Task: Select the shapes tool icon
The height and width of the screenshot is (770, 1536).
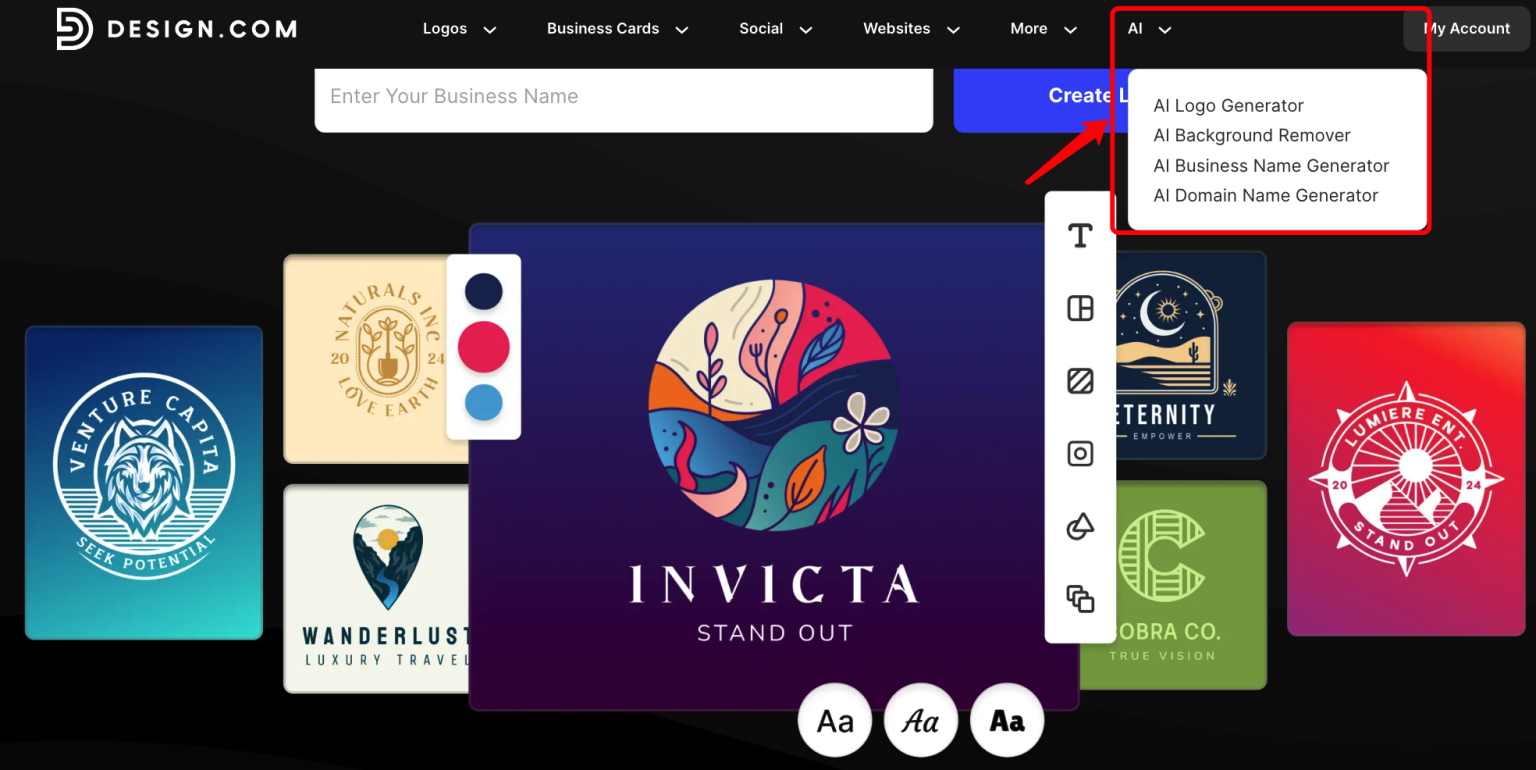Action: point(1080,526)
